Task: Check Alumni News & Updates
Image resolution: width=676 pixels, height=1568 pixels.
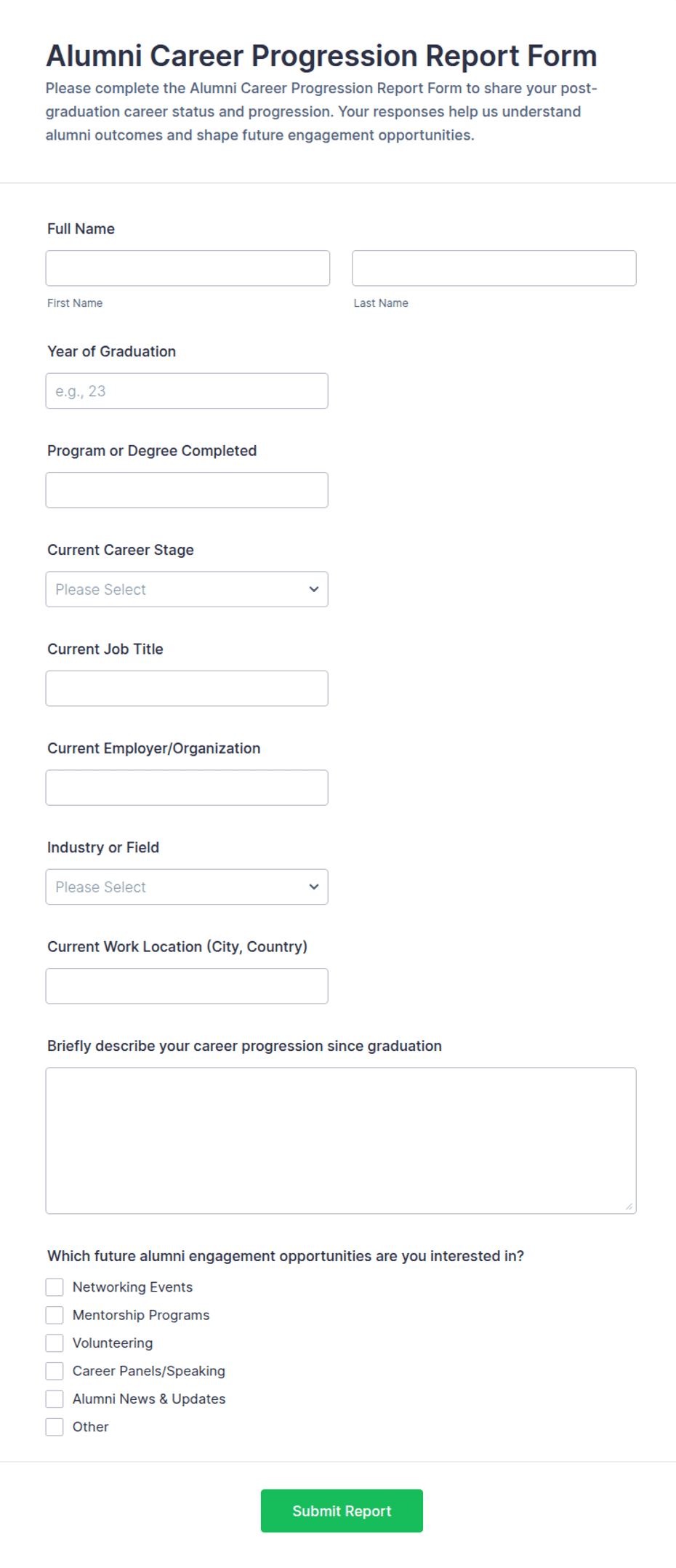Action: [x=55, y=1399]
